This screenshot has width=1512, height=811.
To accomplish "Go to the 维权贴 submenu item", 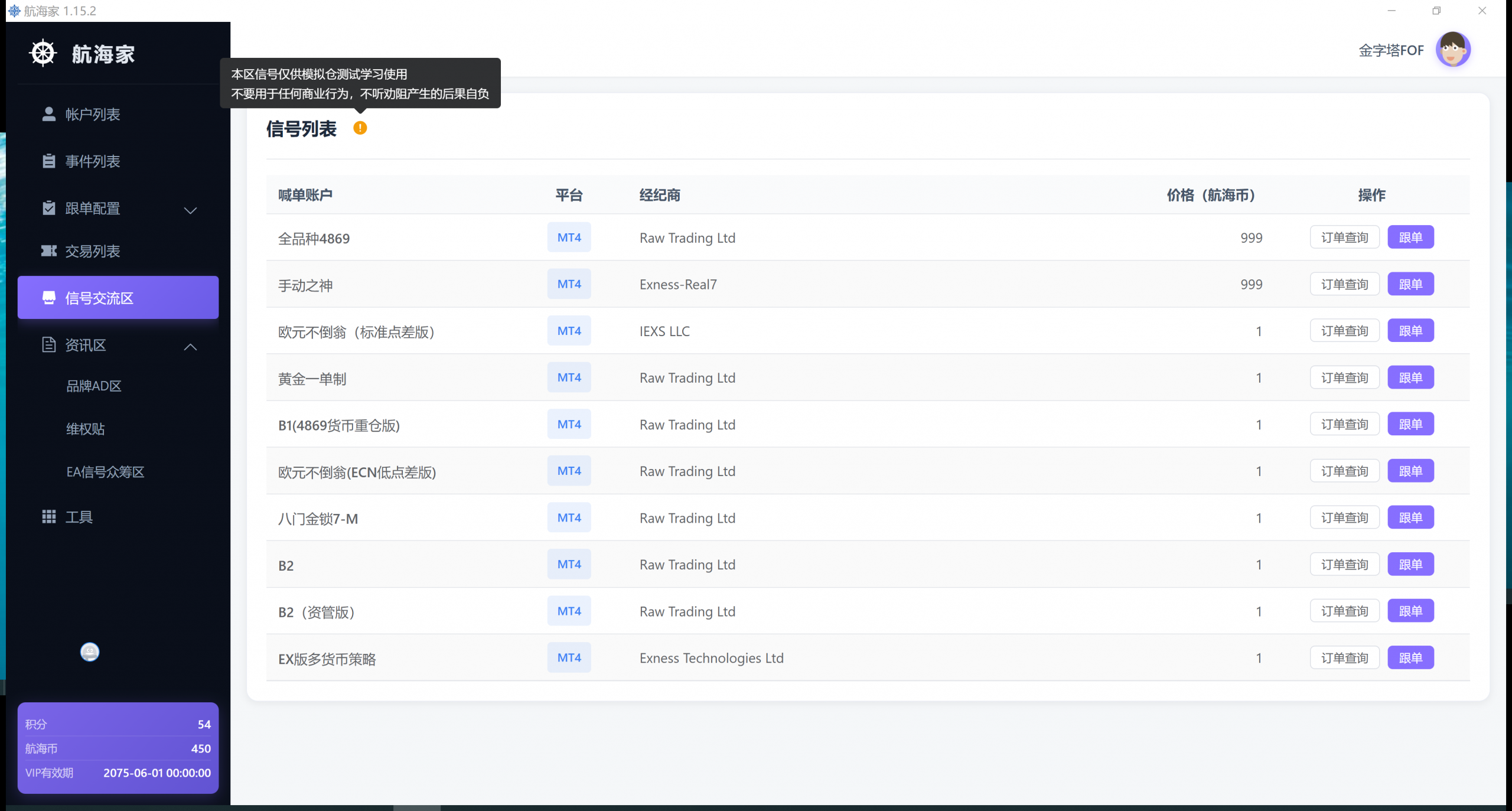I will [x=86, y=429].
